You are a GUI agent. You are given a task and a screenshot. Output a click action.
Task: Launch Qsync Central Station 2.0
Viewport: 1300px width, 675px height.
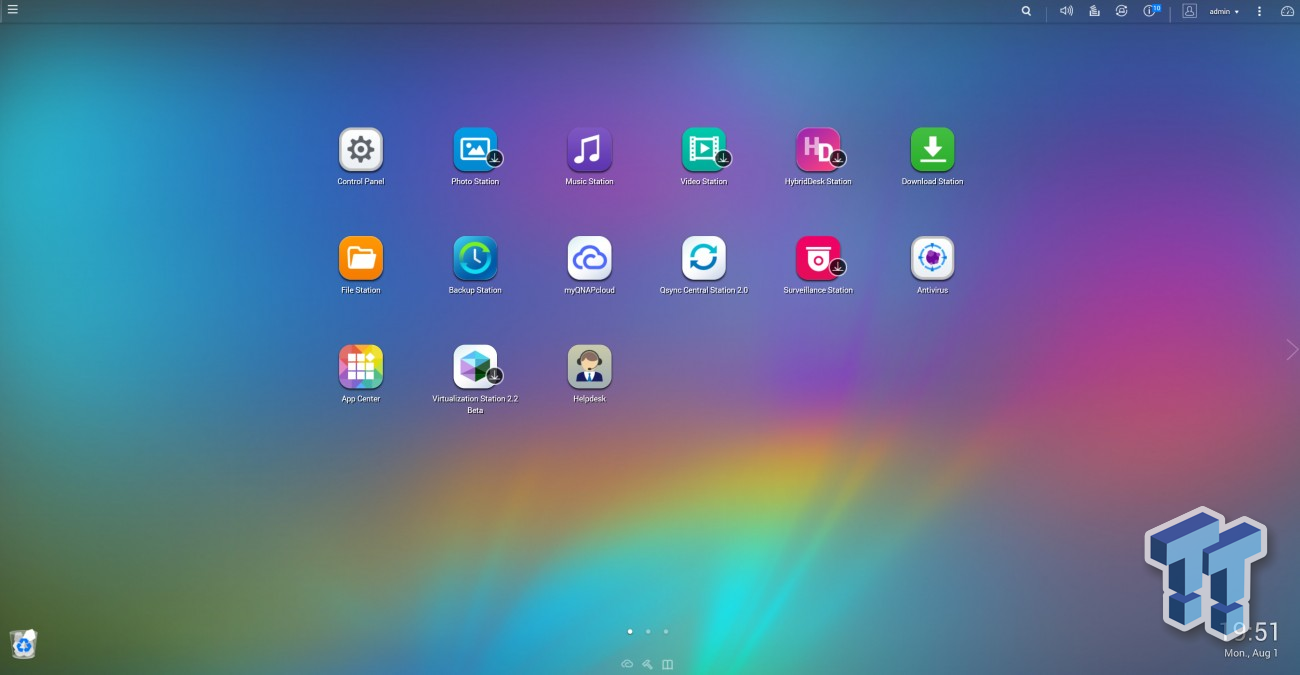point(703,259)
